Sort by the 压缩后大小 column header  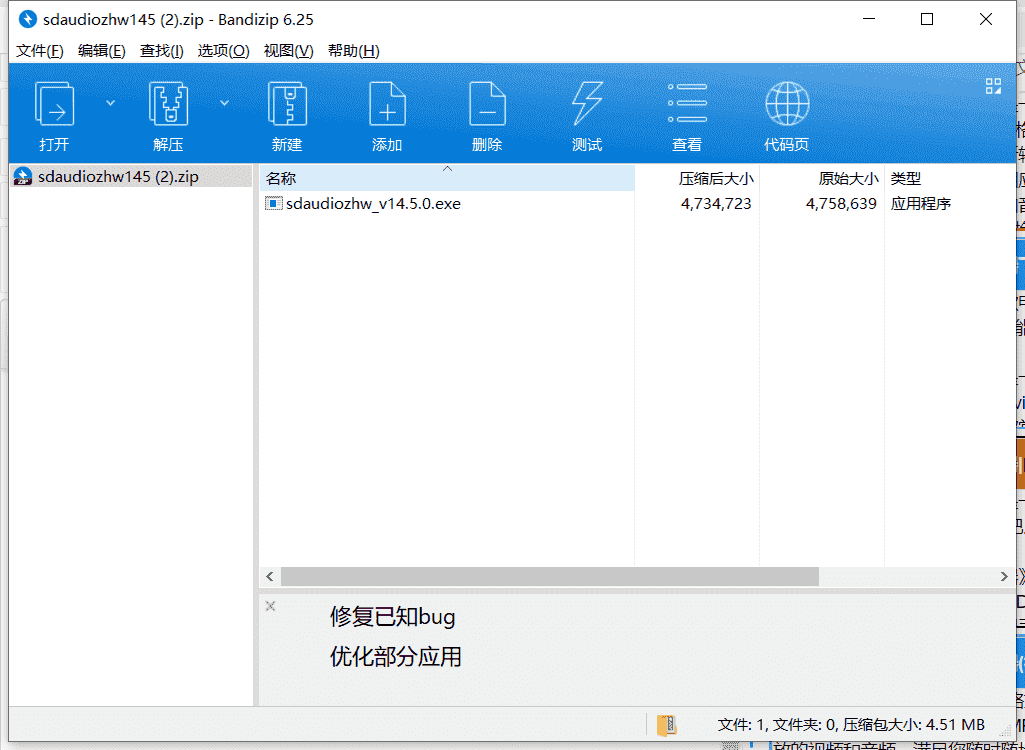point(697,178)
